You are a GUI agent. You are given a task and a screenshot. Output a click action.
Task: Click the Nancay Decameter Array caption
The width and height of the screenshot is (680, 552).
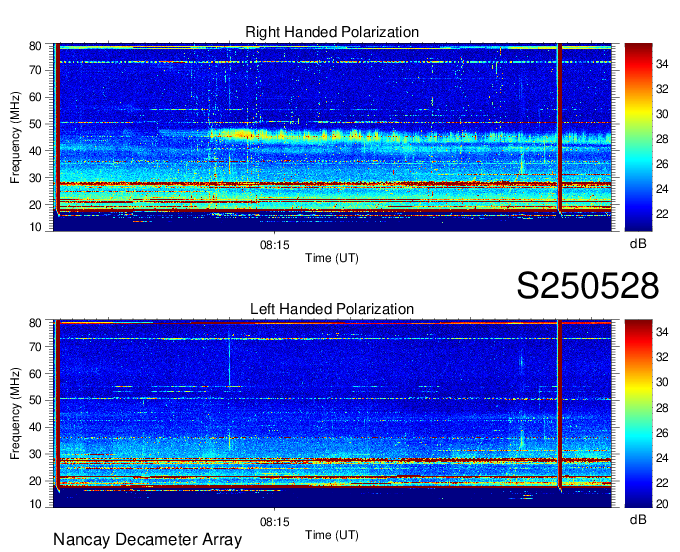click(147, 540)
